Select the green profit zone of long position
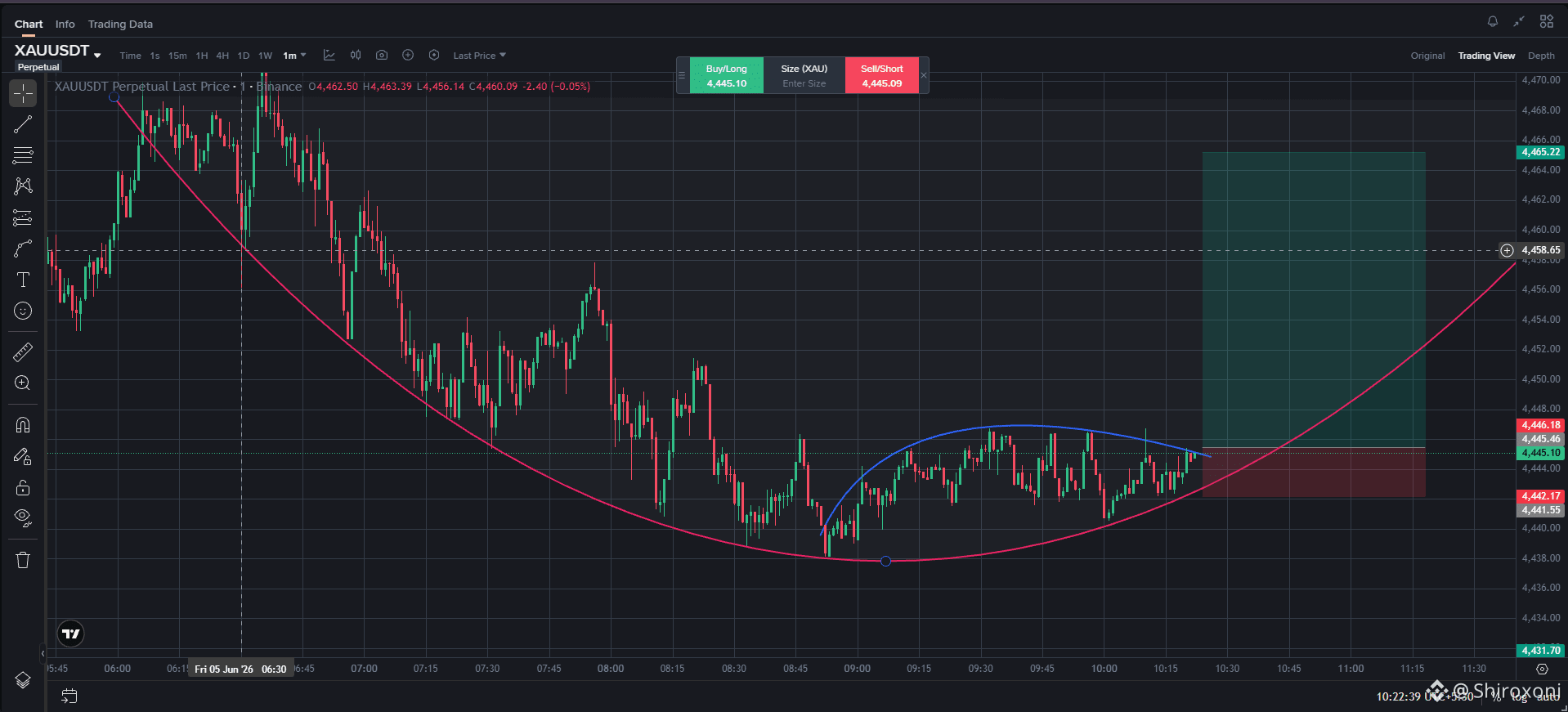The width and height of the screenshot is (1568, 712). coord(1313,299)
